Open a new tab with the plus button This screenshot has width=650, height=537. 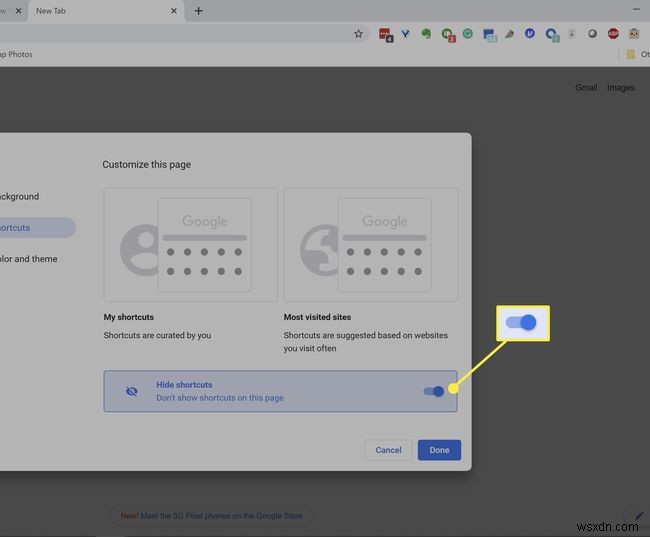coord(199,11)
